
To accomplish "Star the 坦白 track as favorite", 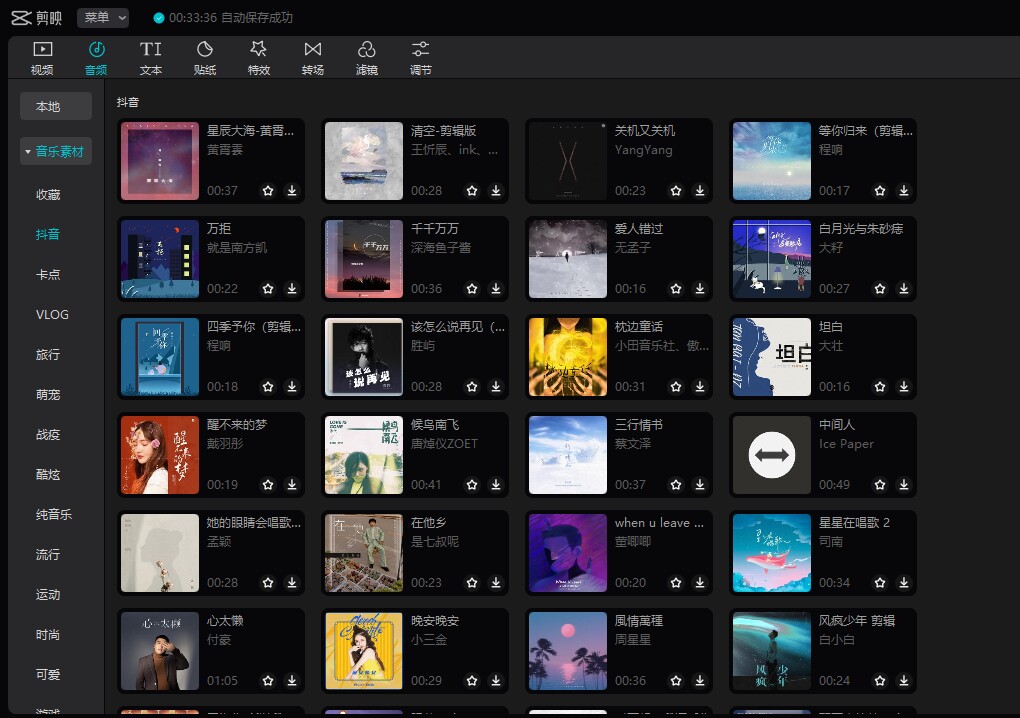I will (x=879, y=386).
